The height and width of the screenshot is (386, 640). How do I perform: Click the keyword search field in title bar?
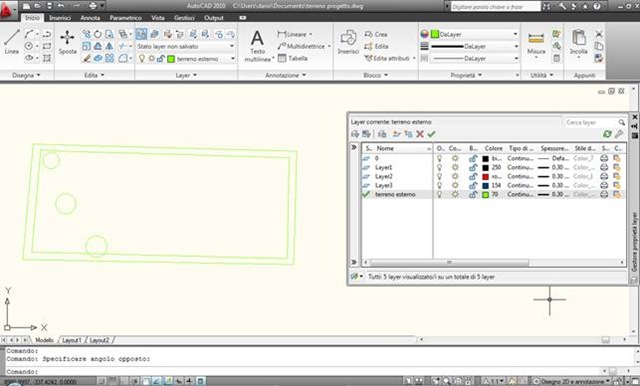tap(496, 6)
